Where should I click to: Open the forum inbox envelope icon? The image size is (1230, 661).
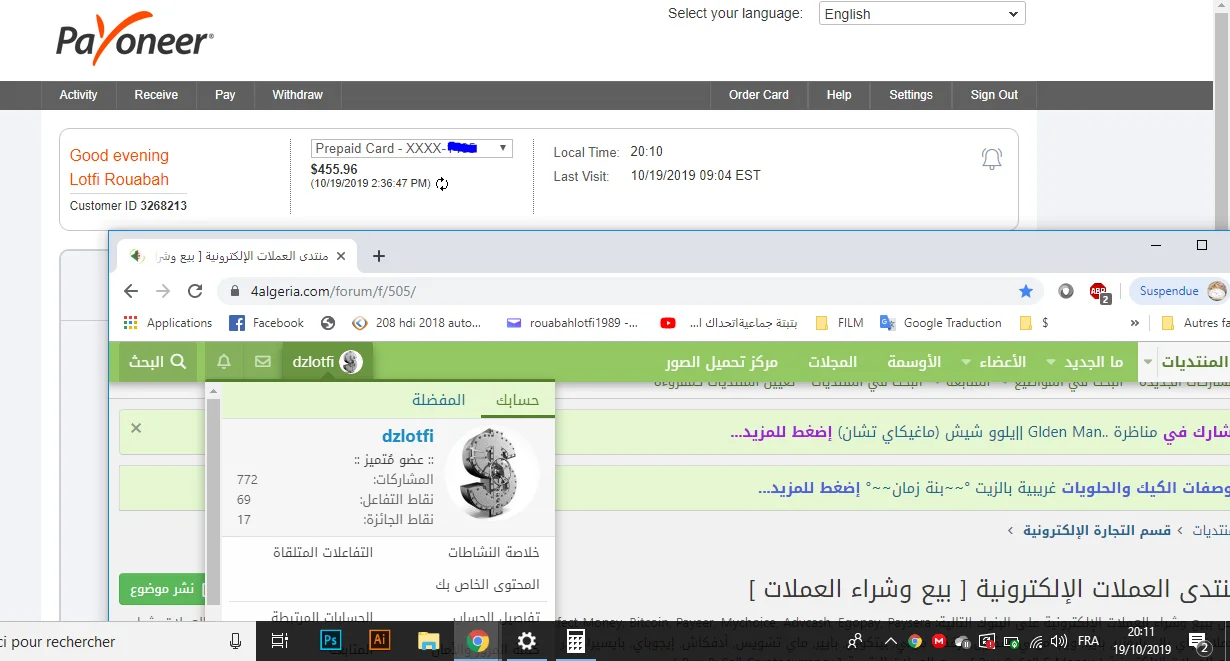click(x=262, y=361)
